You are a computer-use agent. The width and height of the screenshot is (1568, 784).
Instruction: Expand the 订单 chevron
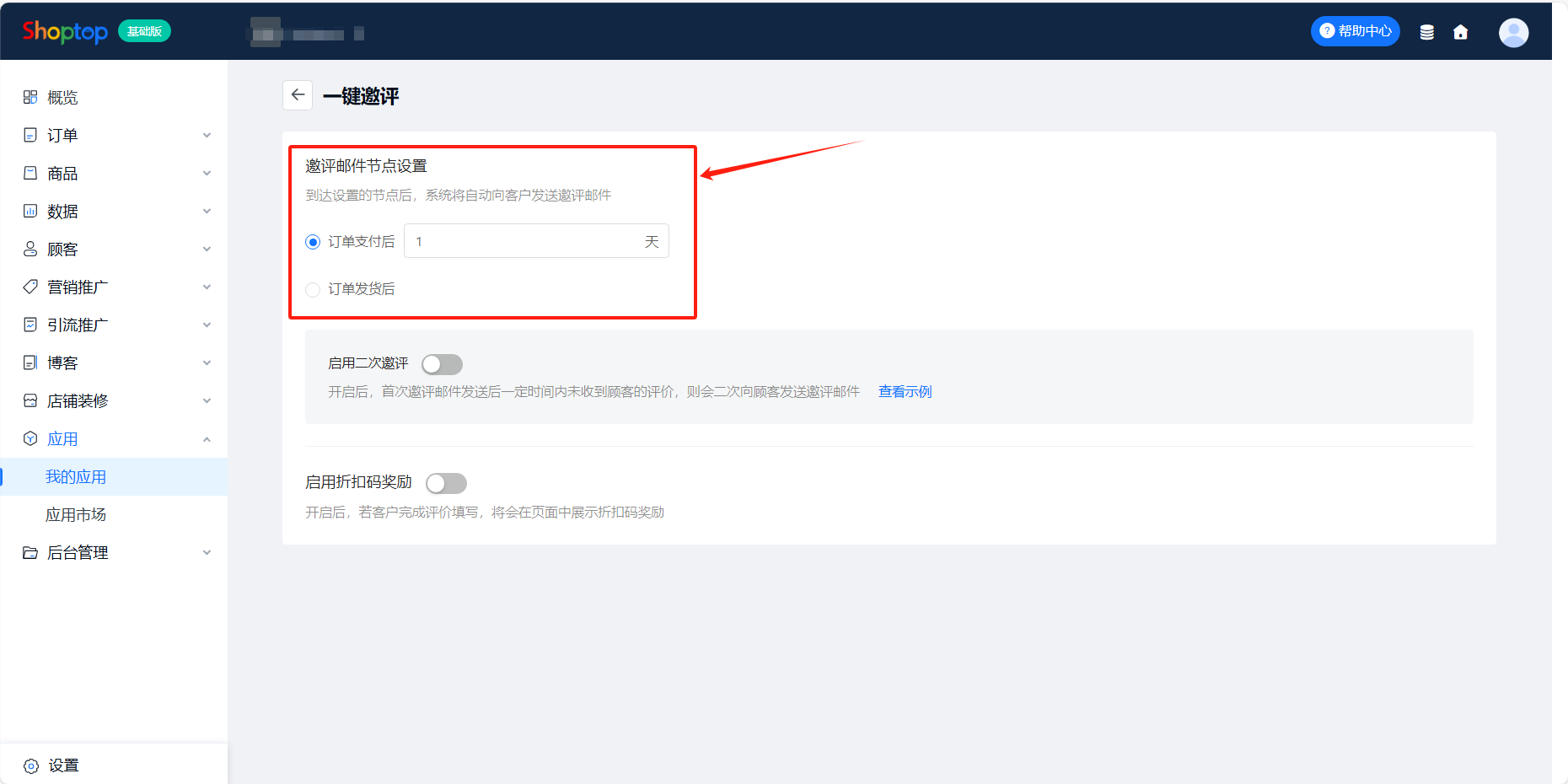(x=207, y=135)
